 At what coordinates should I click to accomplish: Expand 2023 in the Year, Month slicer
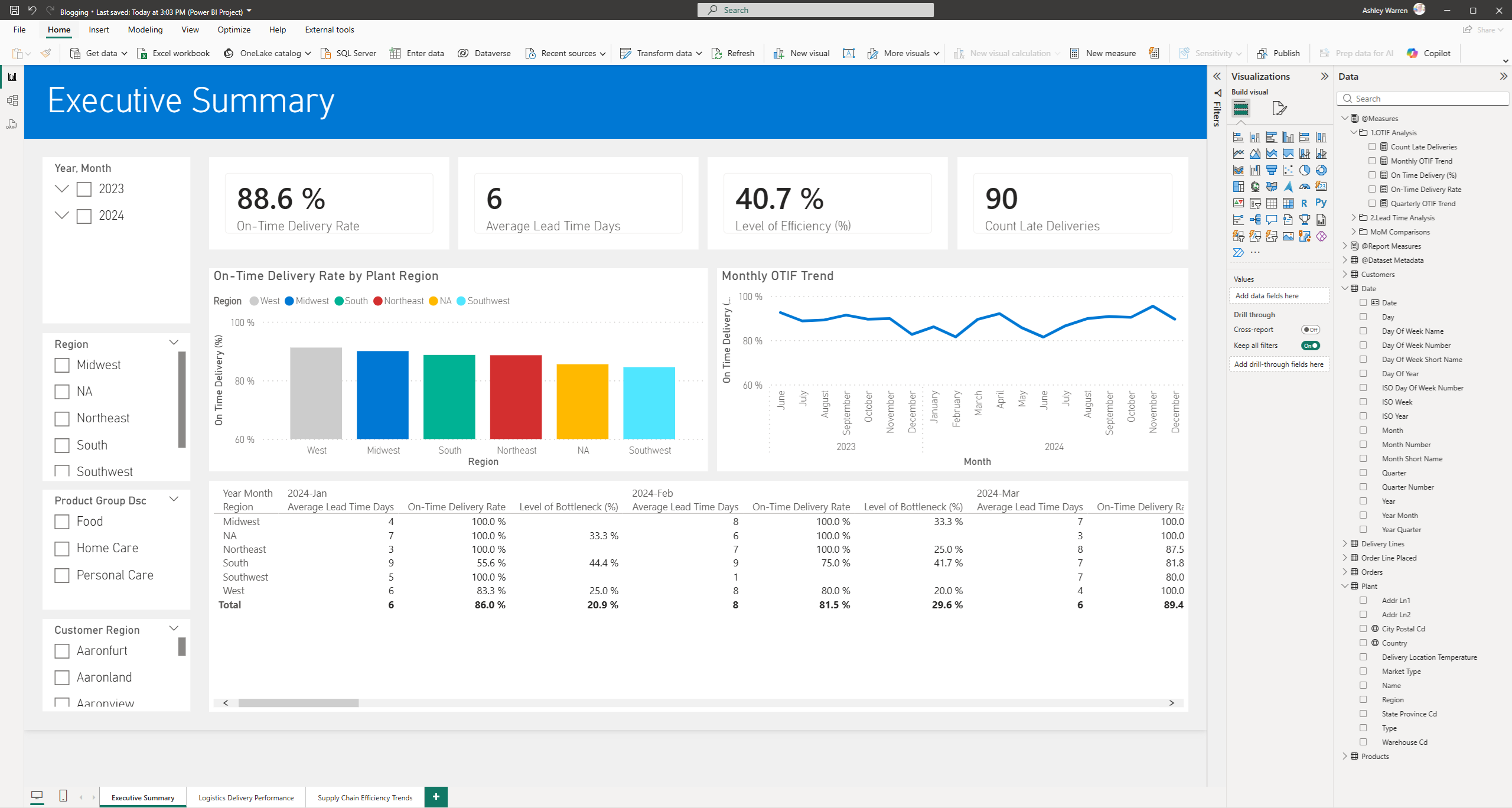(x=61, y=188)
